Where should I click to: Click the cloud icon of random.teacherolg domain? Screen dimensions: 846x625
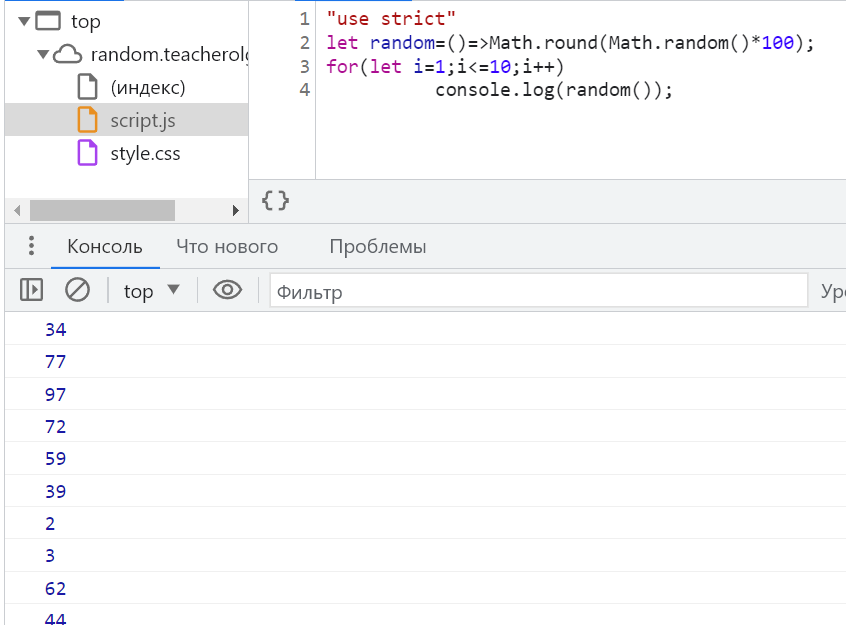click(67, 55)
